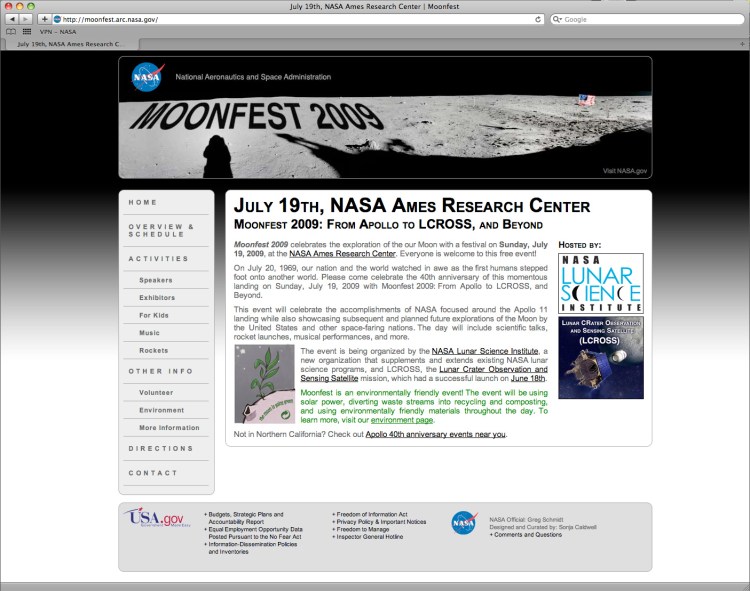Open the new tab plus button
The width and height of the screenshot is (750, 591).
click(742, 44)
